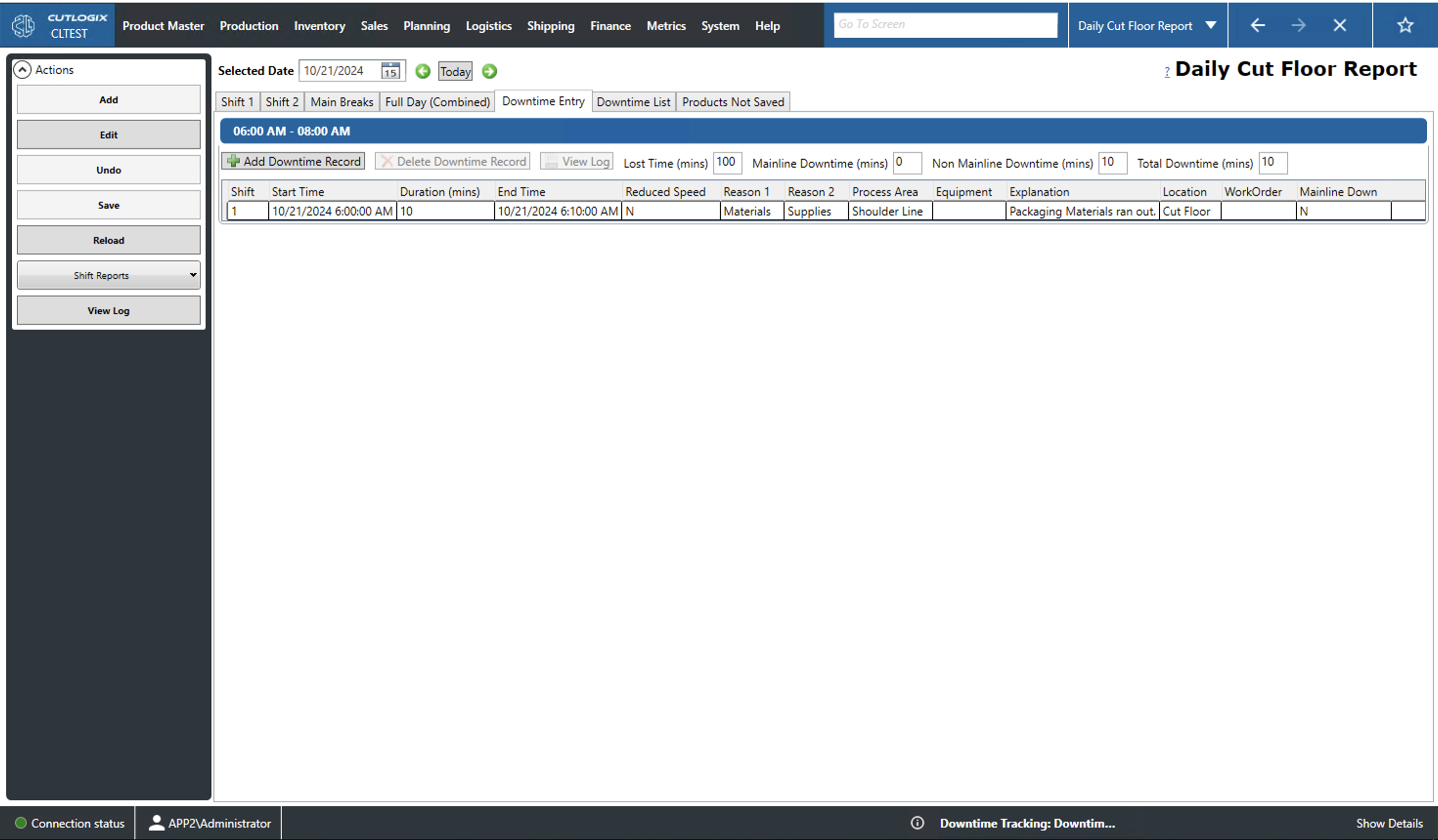This screenshot has width=1438, height=840.
Task: Open the Production menu
Action: 249,25
